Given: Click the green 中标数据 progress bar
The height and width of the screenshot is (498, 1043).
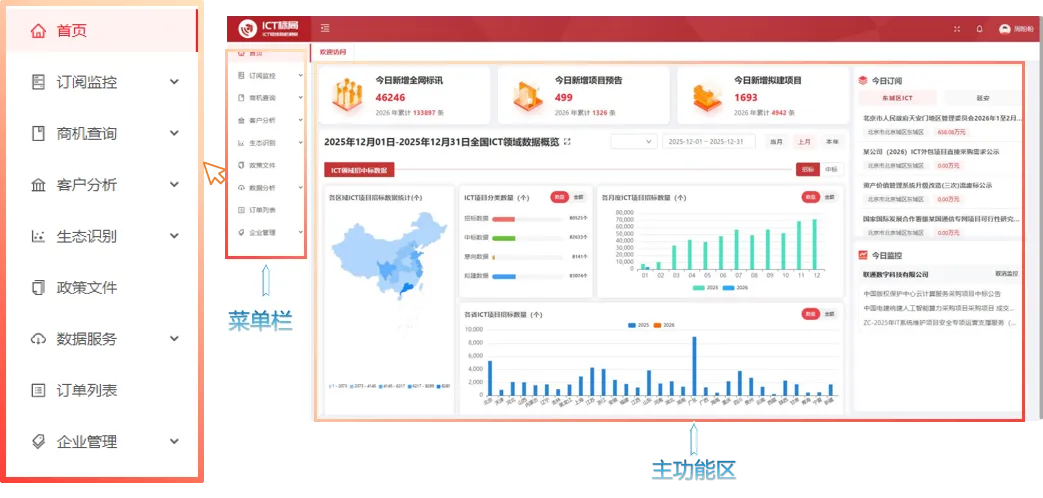Looking at the screenshot, I should pos(504,237).
